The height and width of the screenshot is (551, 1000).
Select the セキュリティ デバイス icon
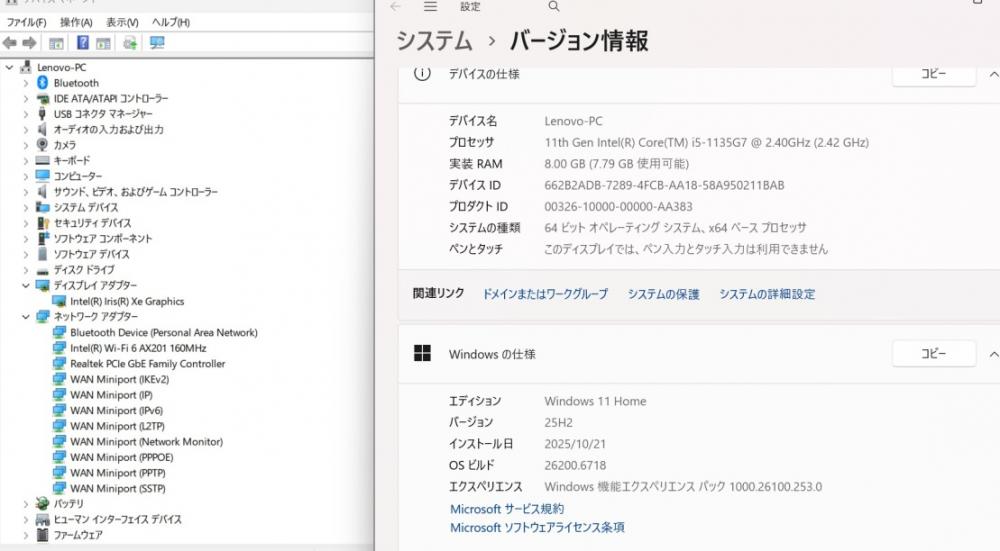[x=43, y=223]
